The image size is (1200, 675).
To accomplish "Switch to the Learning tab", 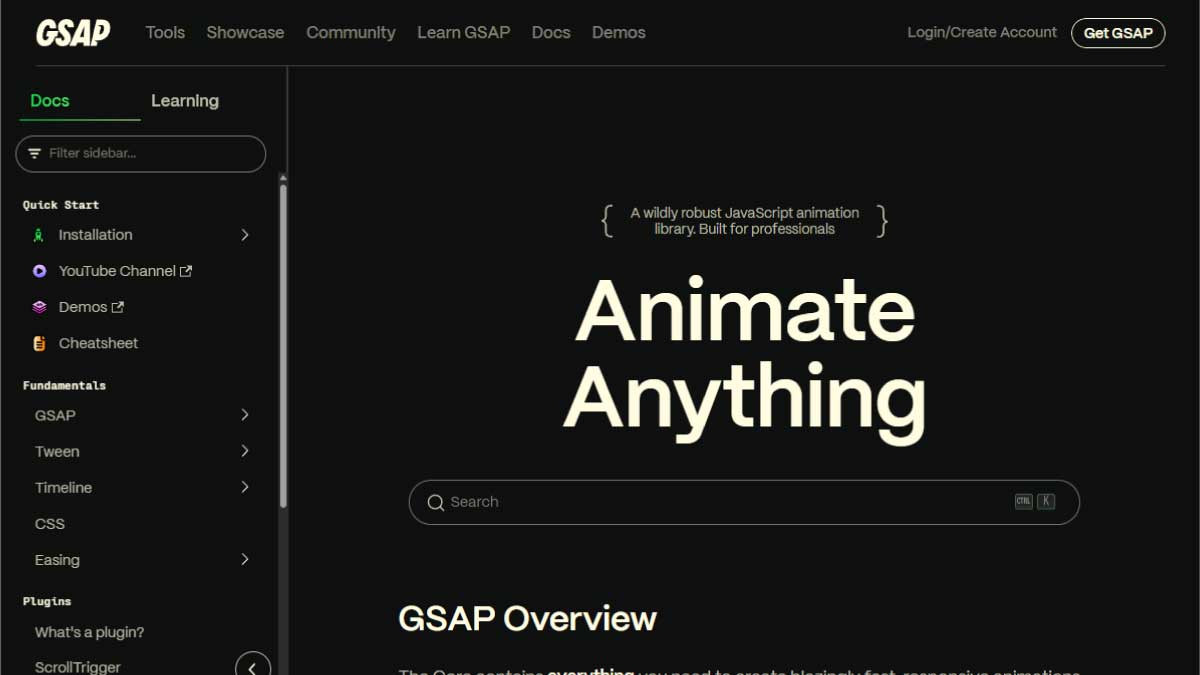I will pos(185,101).
